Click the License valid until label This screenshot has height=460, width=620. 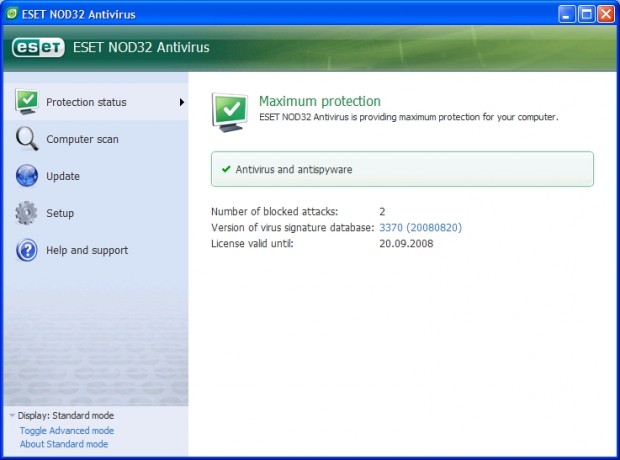252,243
